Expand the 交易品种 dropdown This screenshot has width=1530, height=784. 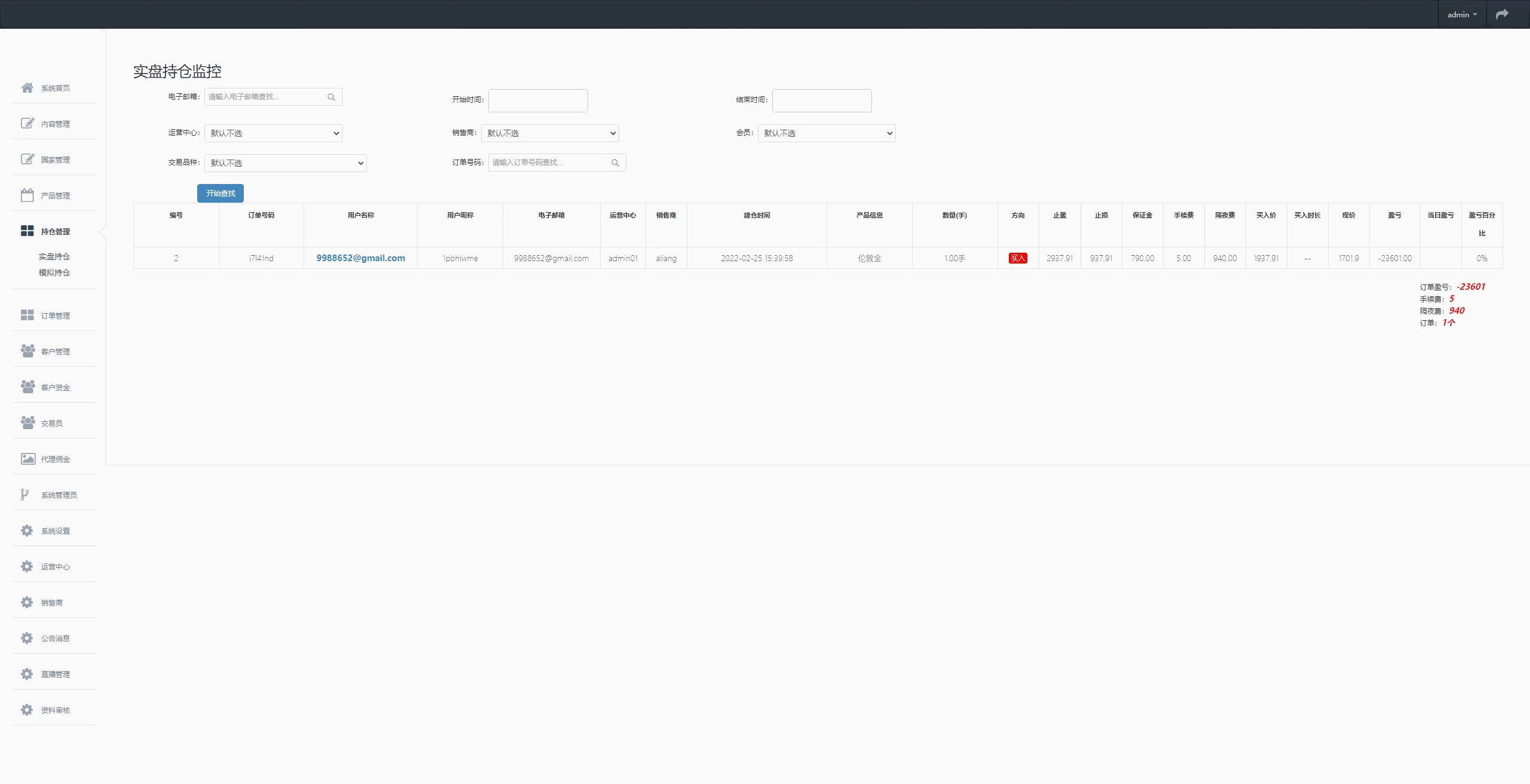click(285, 163)
